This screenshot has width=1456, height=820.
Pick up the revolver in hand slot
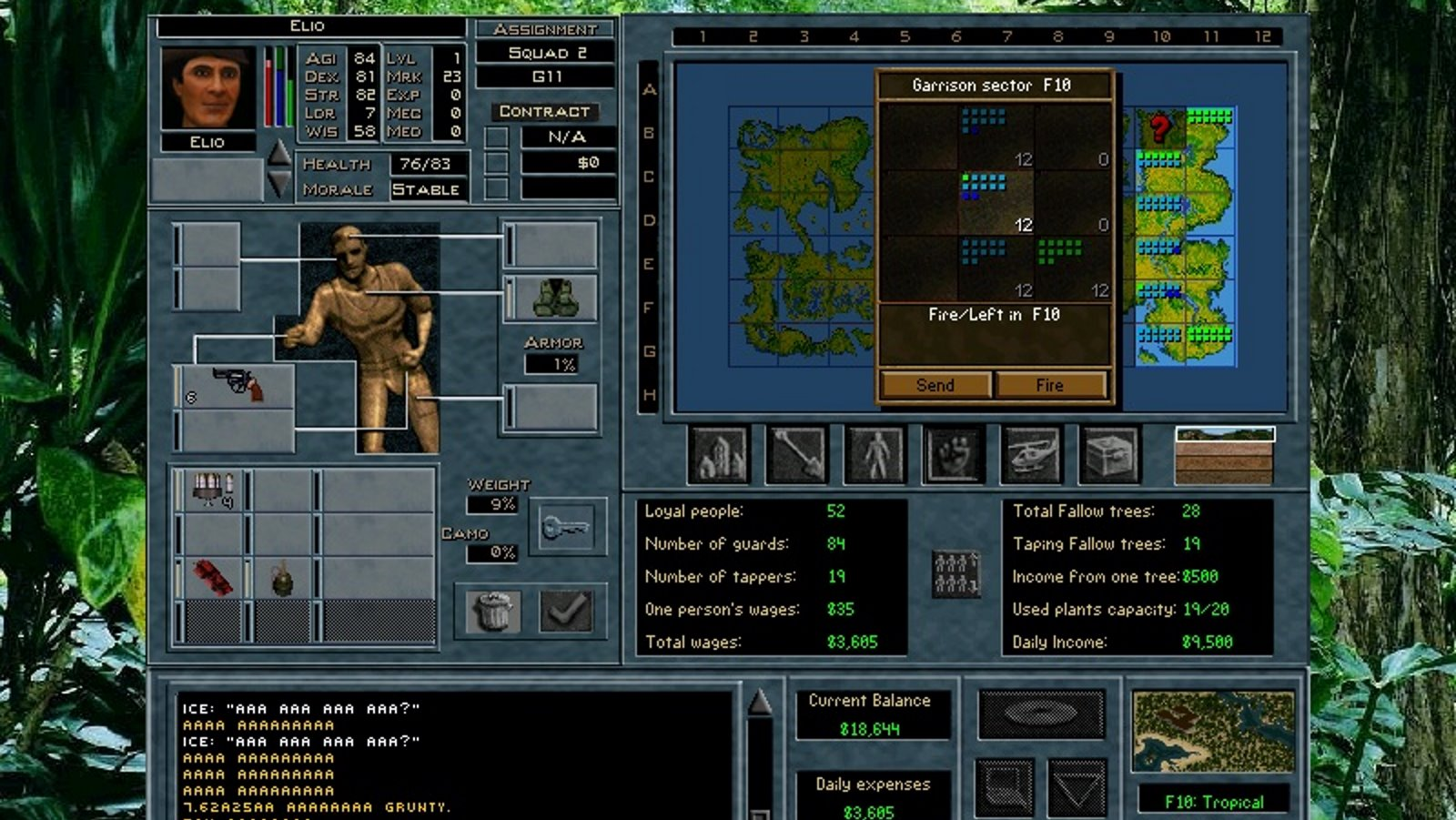pyautogui.click(x=237, y=386)
